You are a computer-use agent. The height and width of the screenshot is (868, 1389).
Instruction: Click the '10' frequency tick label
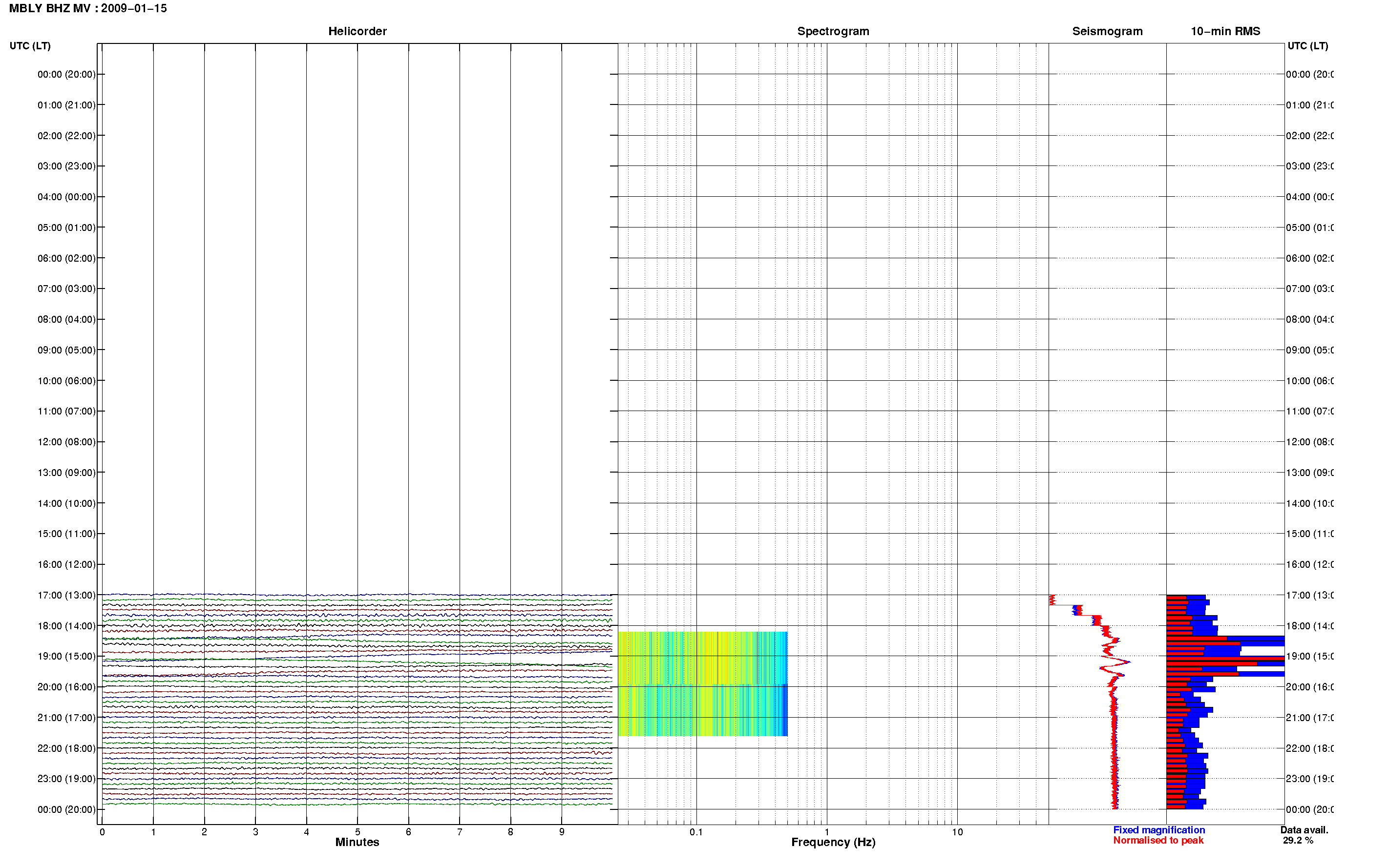pyautogui.click(x=957, y=832)
